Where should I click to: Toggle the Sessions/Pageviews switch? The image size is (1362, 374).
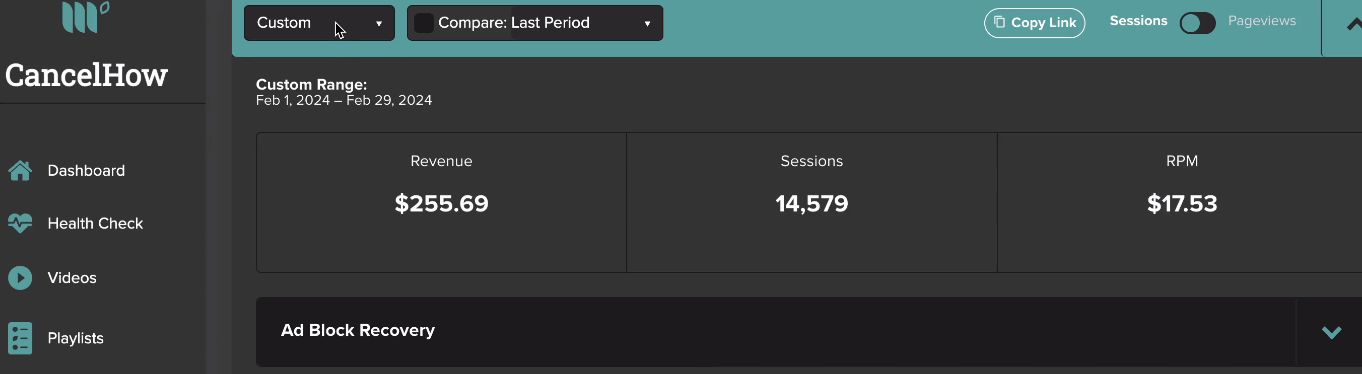(1197, 23)
